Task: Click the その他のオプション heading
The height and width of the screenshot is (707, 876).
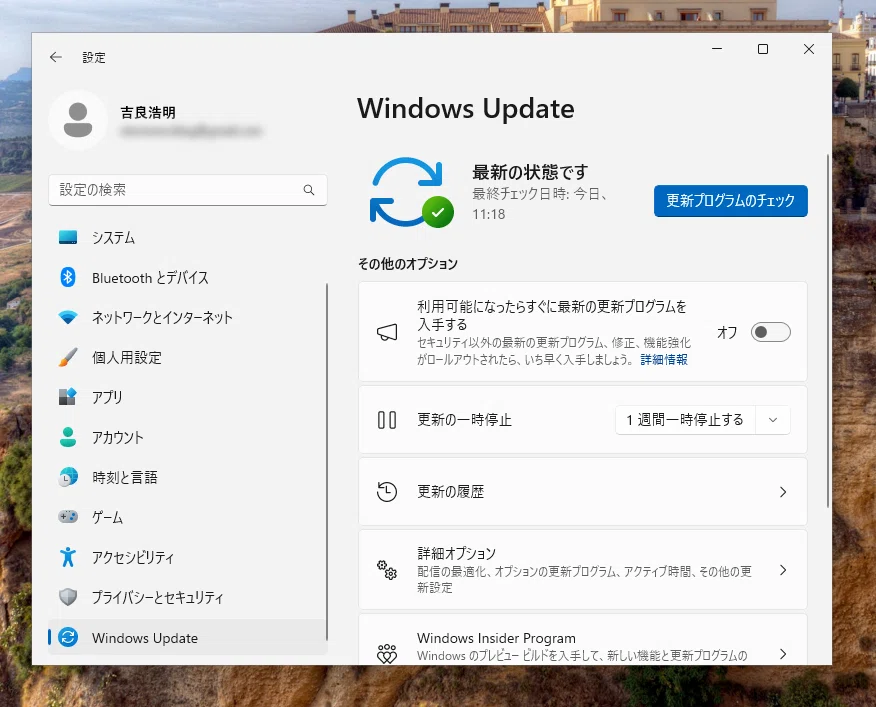Action: pos(408,264)
